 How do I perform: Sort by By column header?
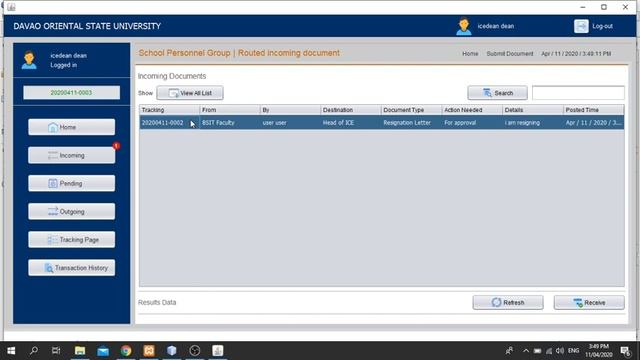tap(290, 110)
